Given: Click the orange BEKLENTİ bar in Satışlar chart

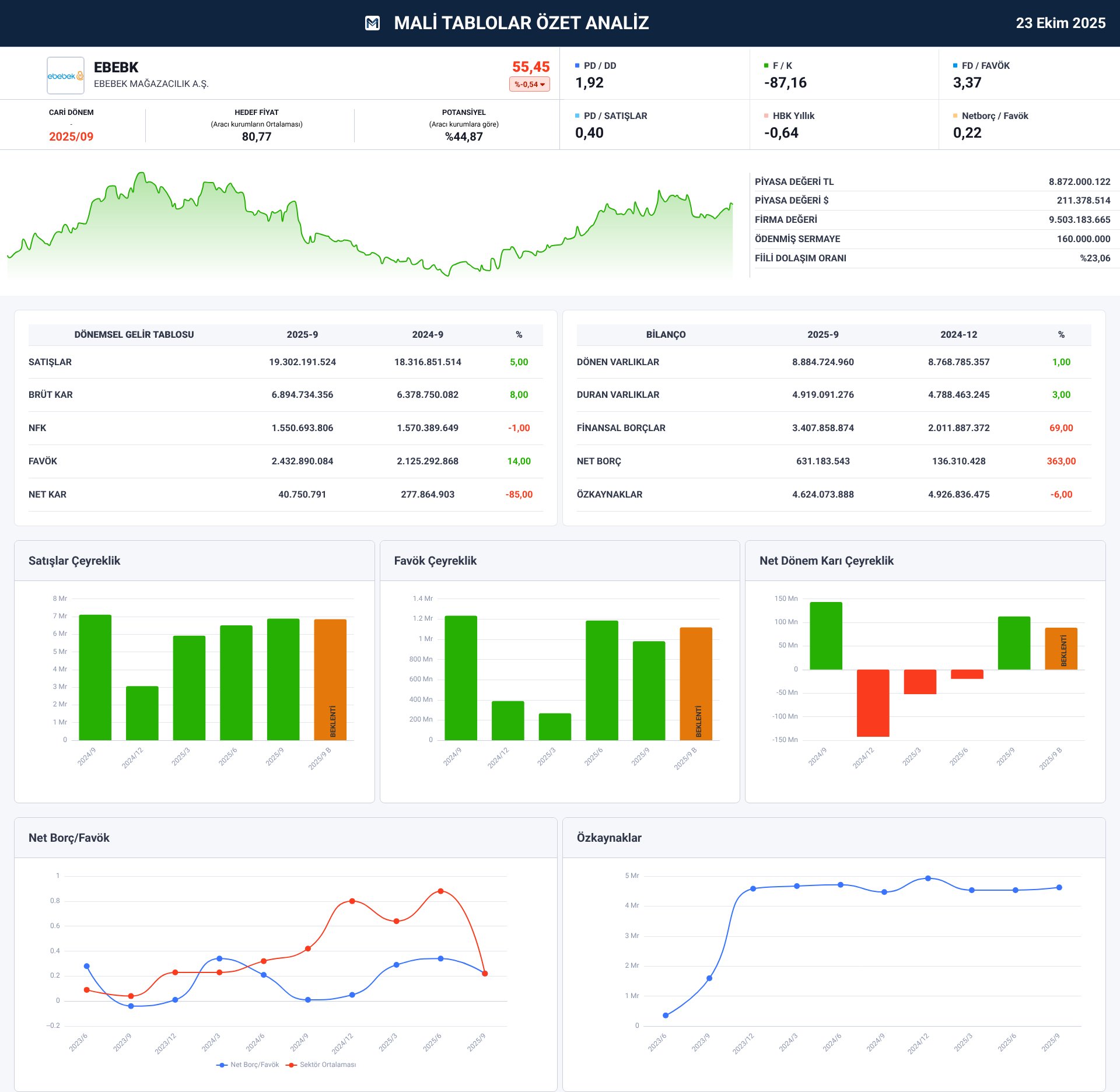Looking at the screenshot, I should [330, 680].
